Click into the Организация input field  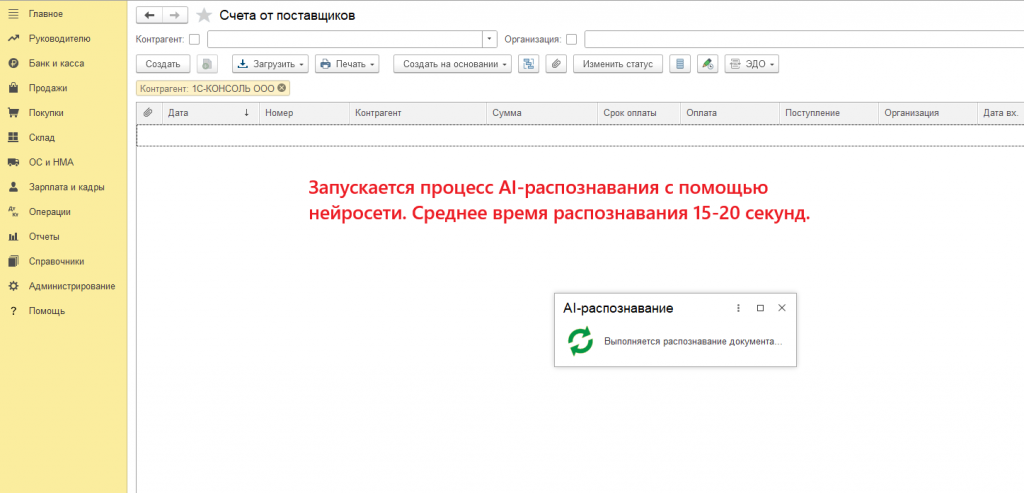[804, 40]
